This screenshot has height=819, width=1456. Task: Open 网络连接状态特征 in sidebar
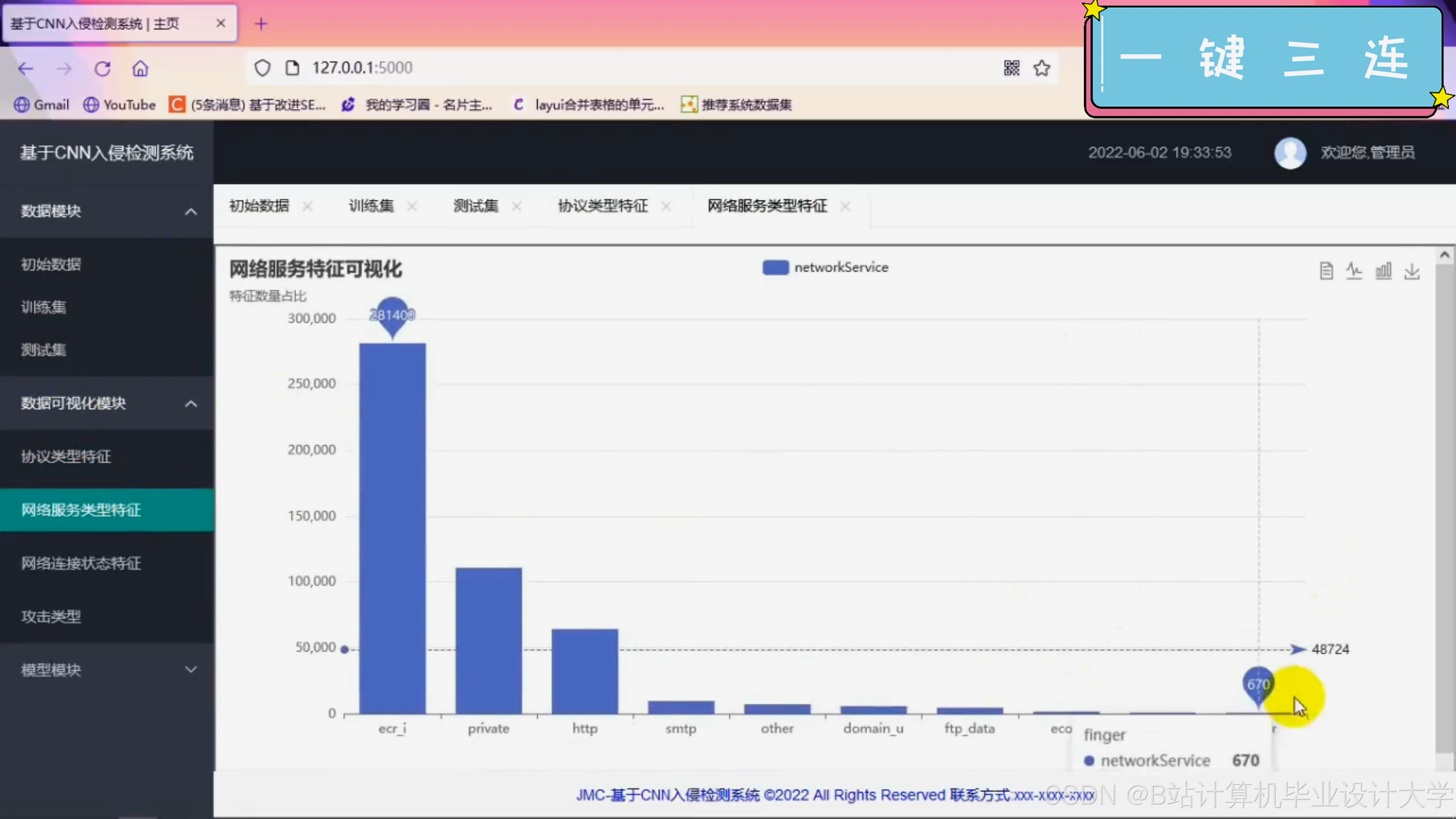pos(81,563)
